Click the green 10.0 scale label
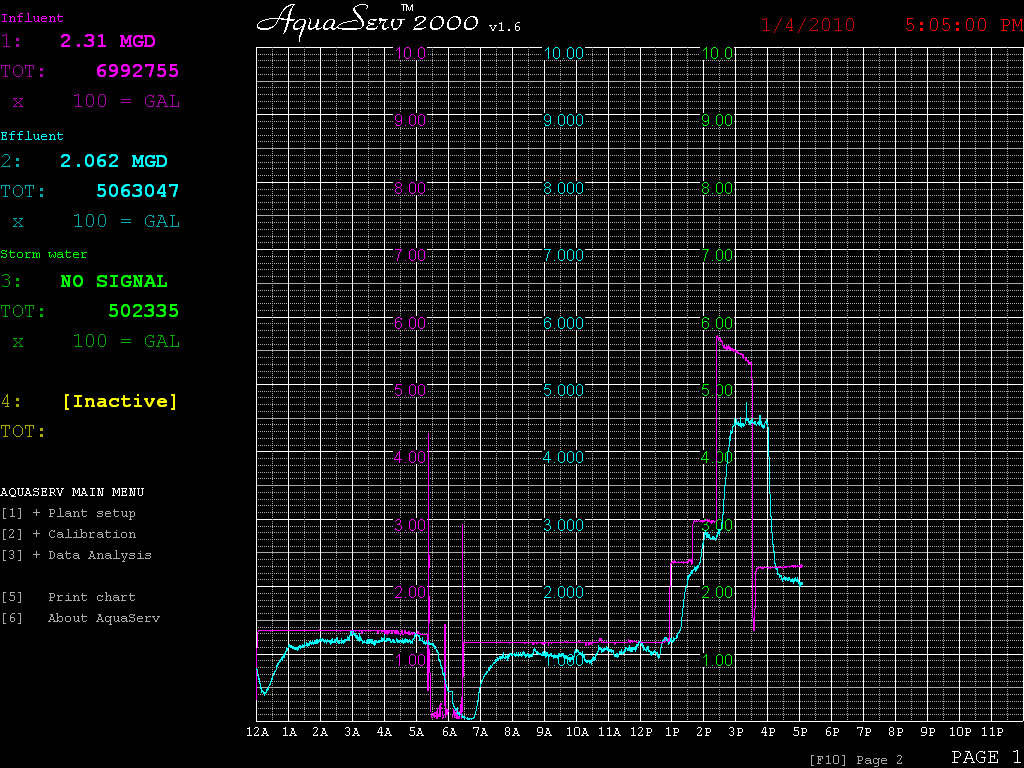Viewport: 1024px width, 768px height. point(716,53)
